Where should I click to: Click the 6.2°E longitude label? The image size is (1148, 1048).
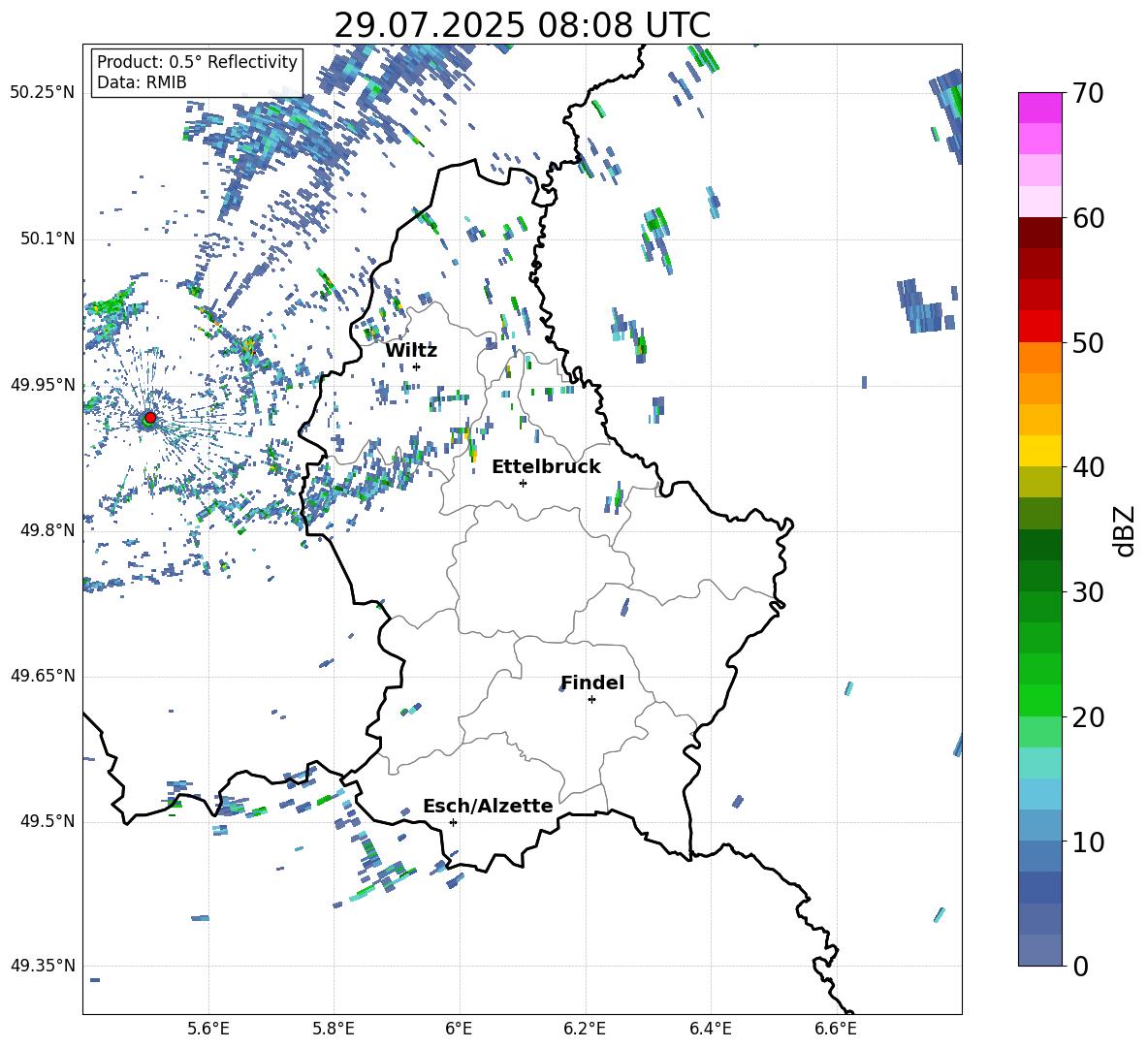[585, 1029]
